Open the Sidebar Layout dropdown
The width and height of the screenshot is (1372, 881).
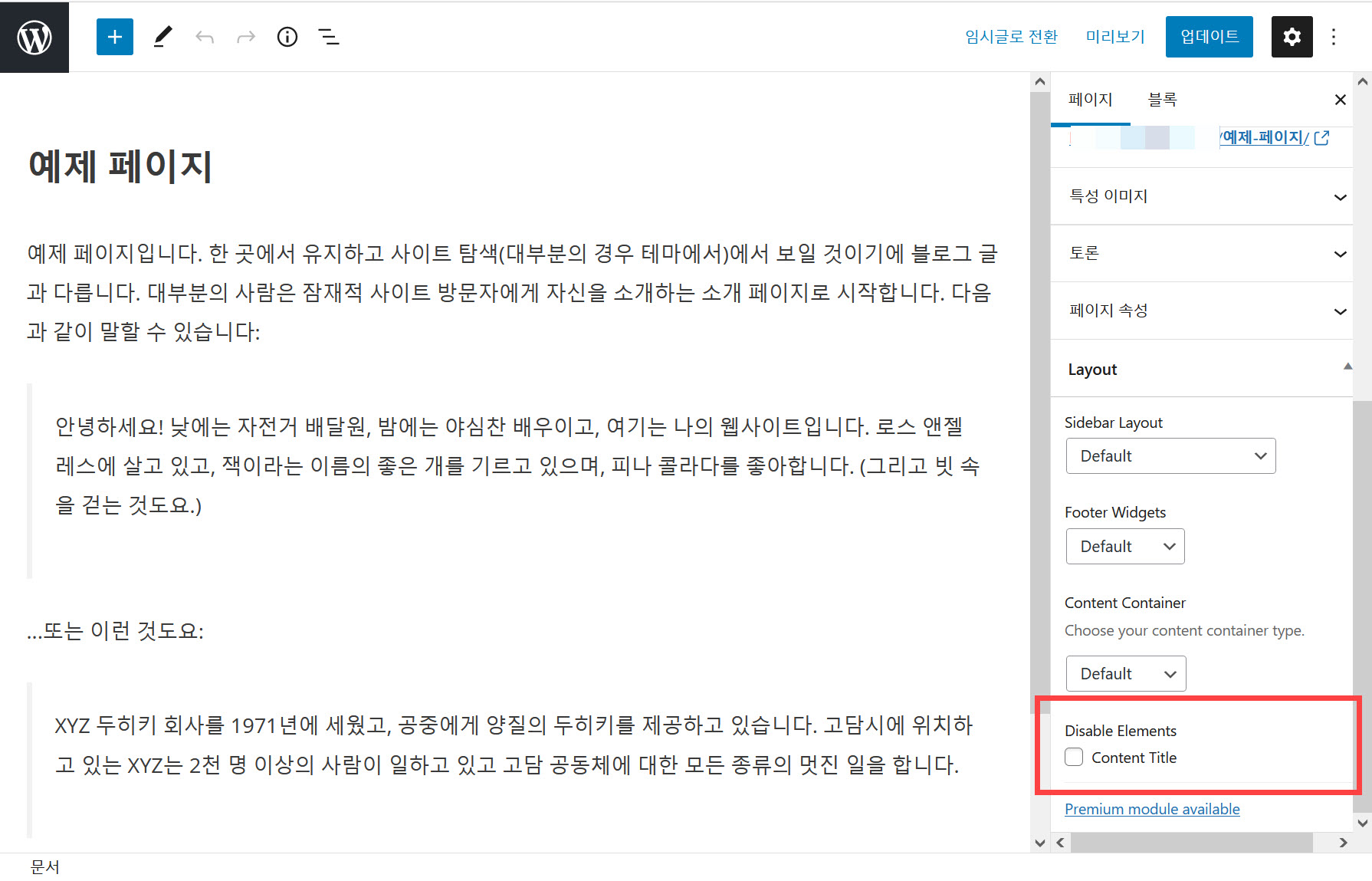[x=1170, y=455]
